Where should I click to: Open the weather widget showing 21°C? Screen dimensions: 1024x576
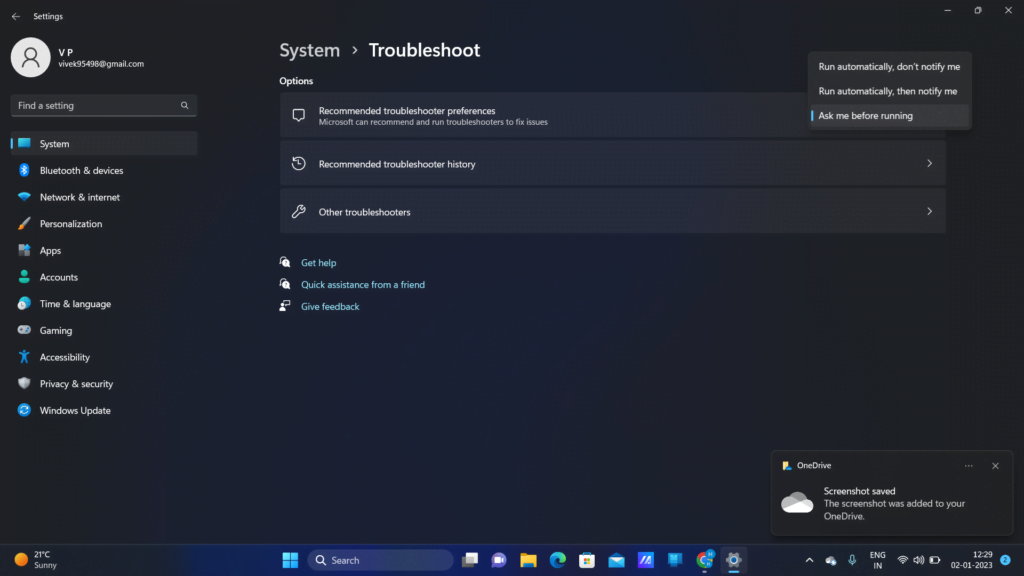pyautogui.click(x=37, y=560)
